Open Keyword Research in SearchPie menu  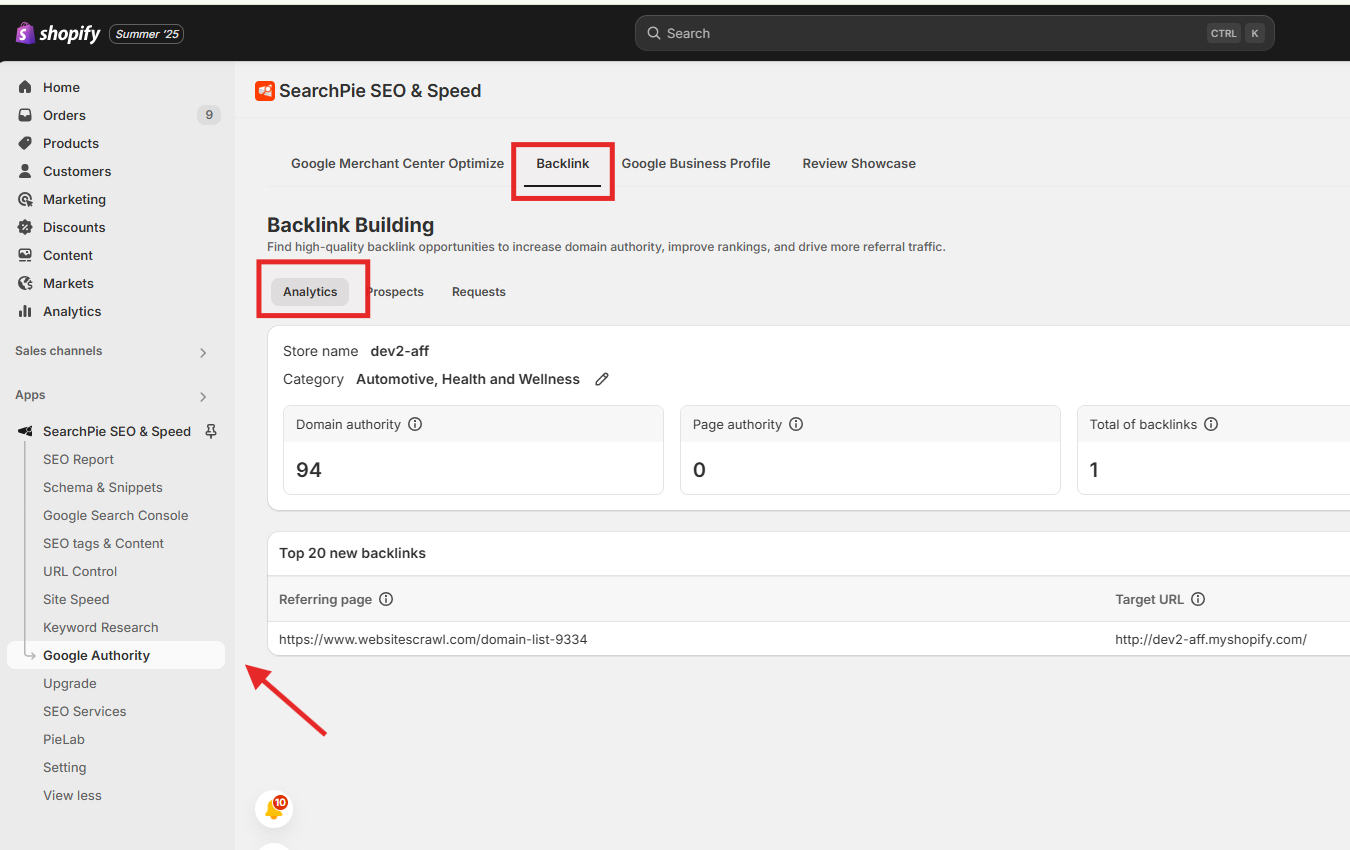[x=100, y=627]
